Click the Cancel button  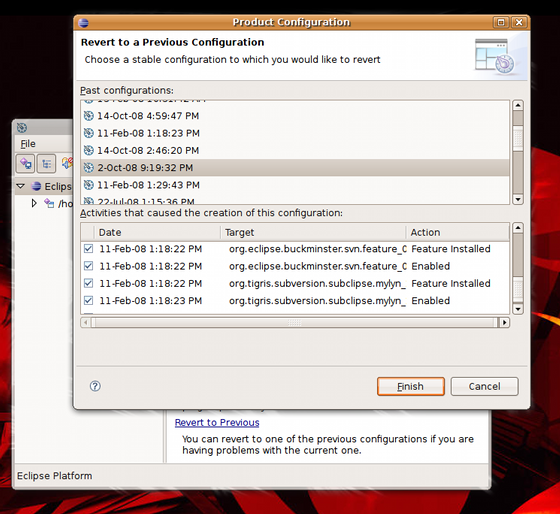[x=484, y=386]
